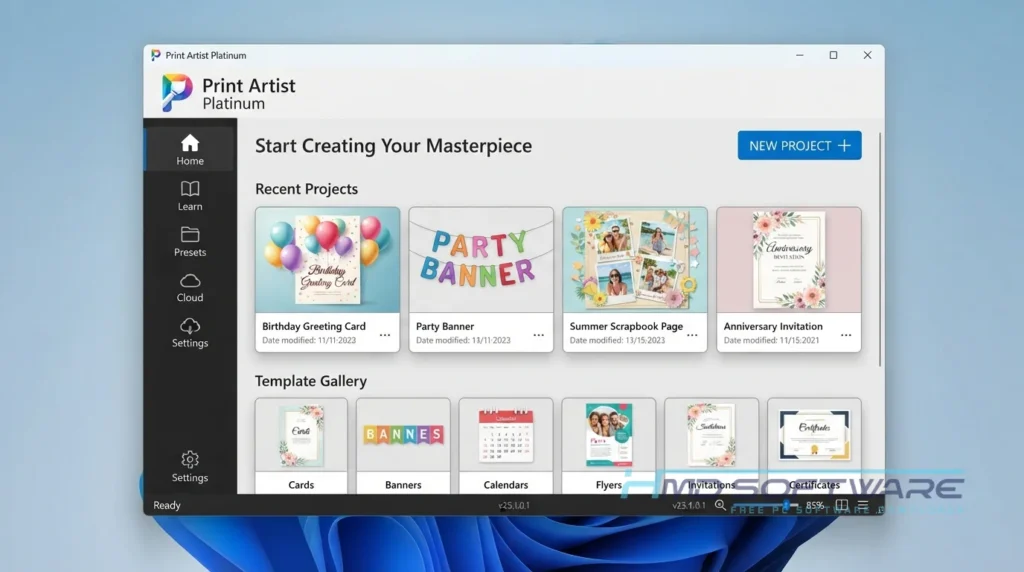Open Settings with the gear icon
The image size is (1024, 572).
189,467
